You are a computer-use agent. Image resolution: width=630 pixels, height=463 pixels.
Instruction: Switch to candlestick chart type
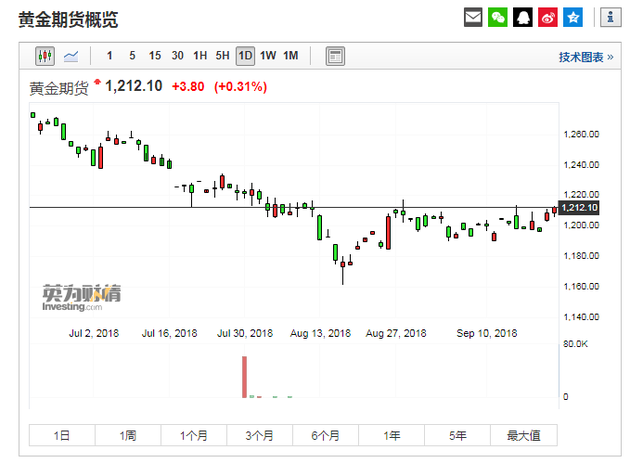46,56
